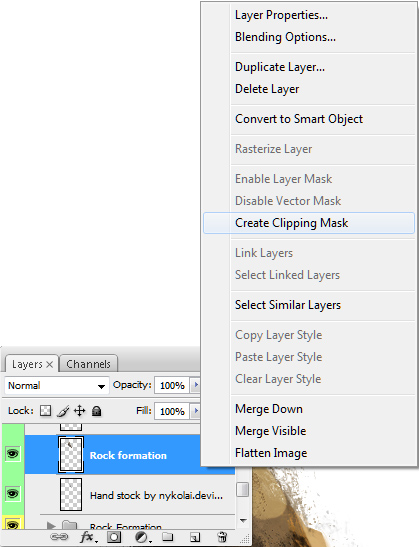419x547 pixels.
Task: Enable lock position icon
Action: coord(80,411)
